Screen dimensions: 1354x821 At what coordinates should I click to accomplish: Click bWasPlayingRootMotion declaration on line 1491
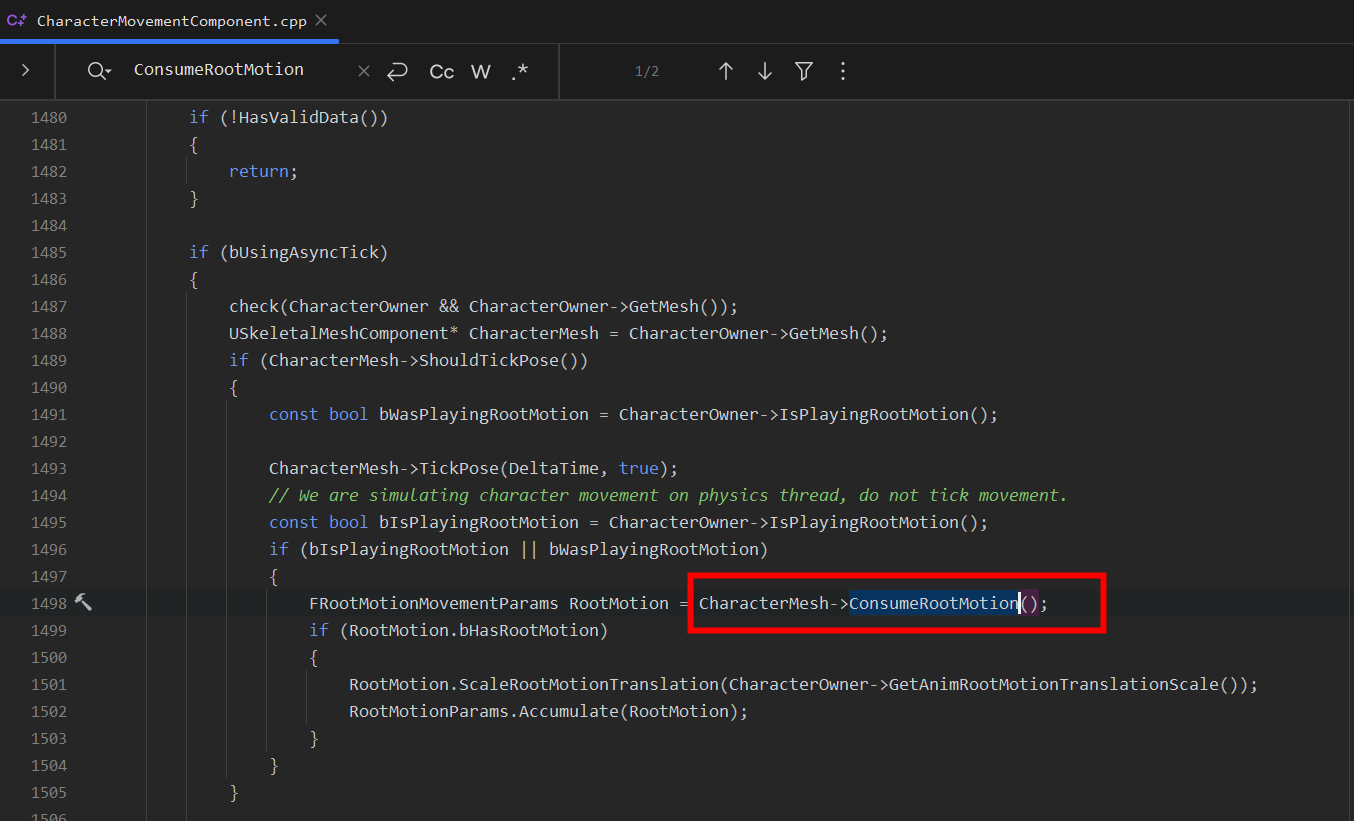coord(484,414)
